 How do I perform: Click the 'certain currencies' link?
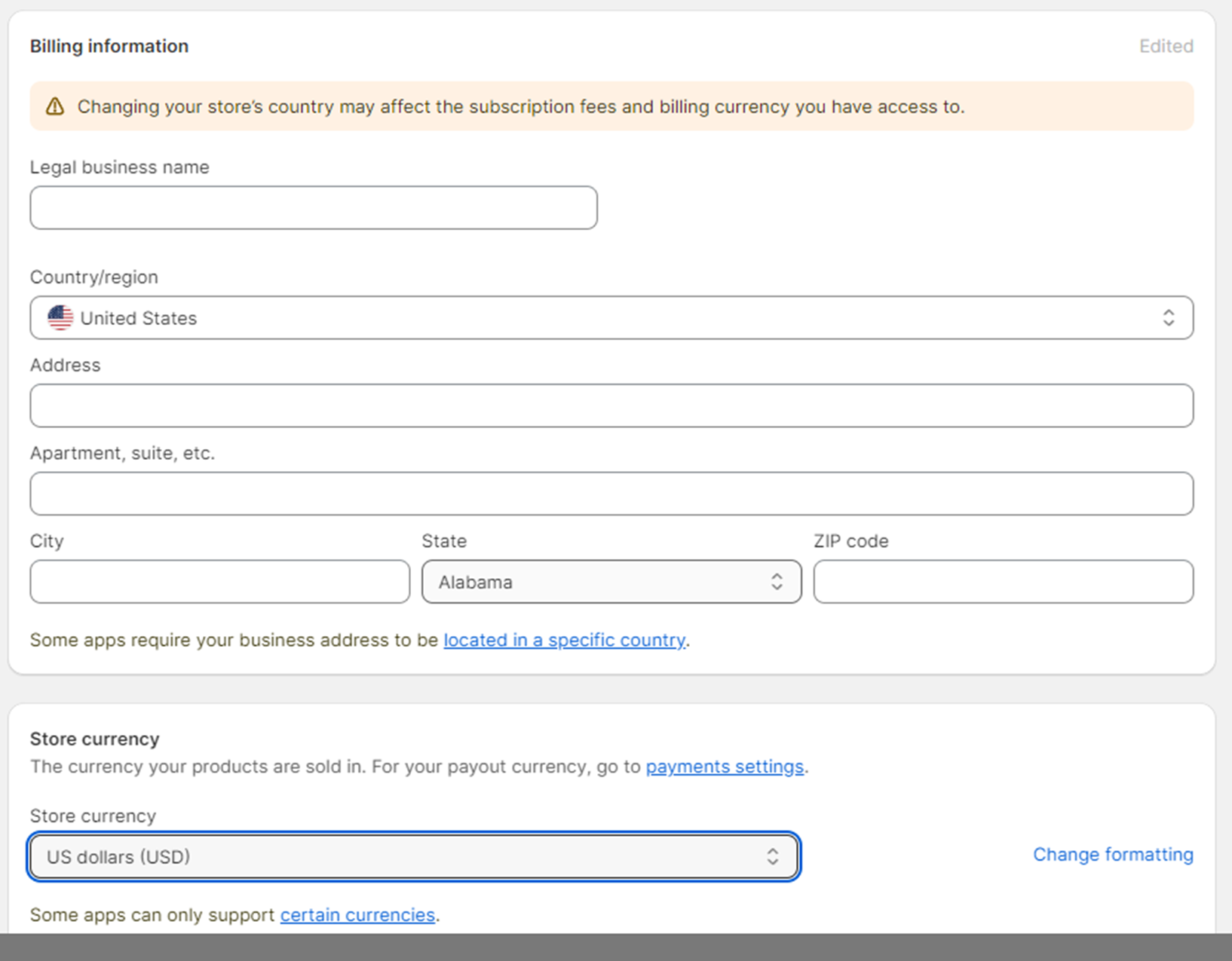tap(357, 914)
